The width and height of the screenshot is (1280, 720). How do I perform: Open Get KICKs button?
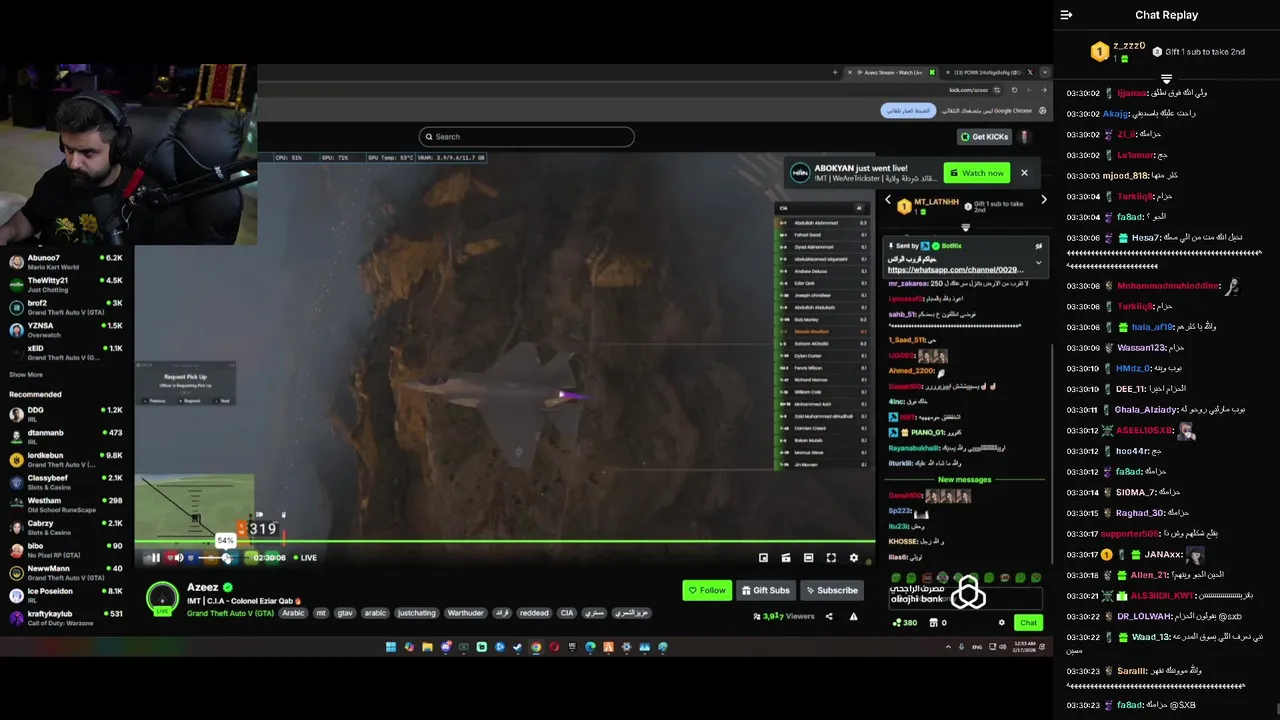[984, 137]
